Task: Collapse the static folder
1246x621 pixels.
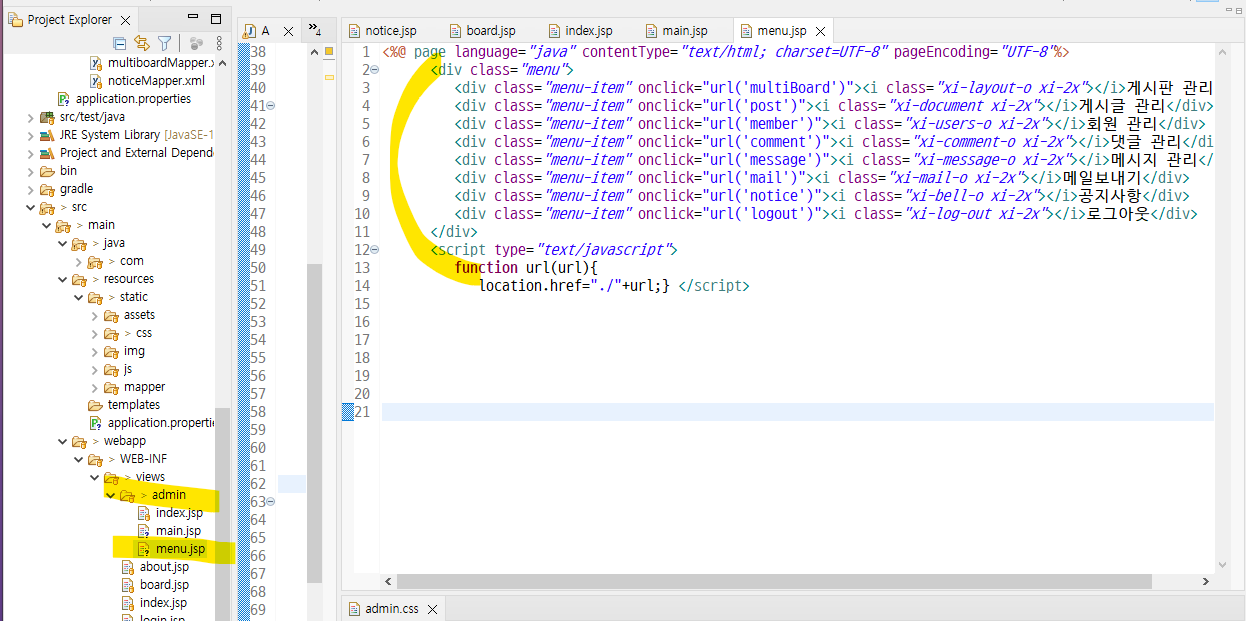Action: coord(78,297)
